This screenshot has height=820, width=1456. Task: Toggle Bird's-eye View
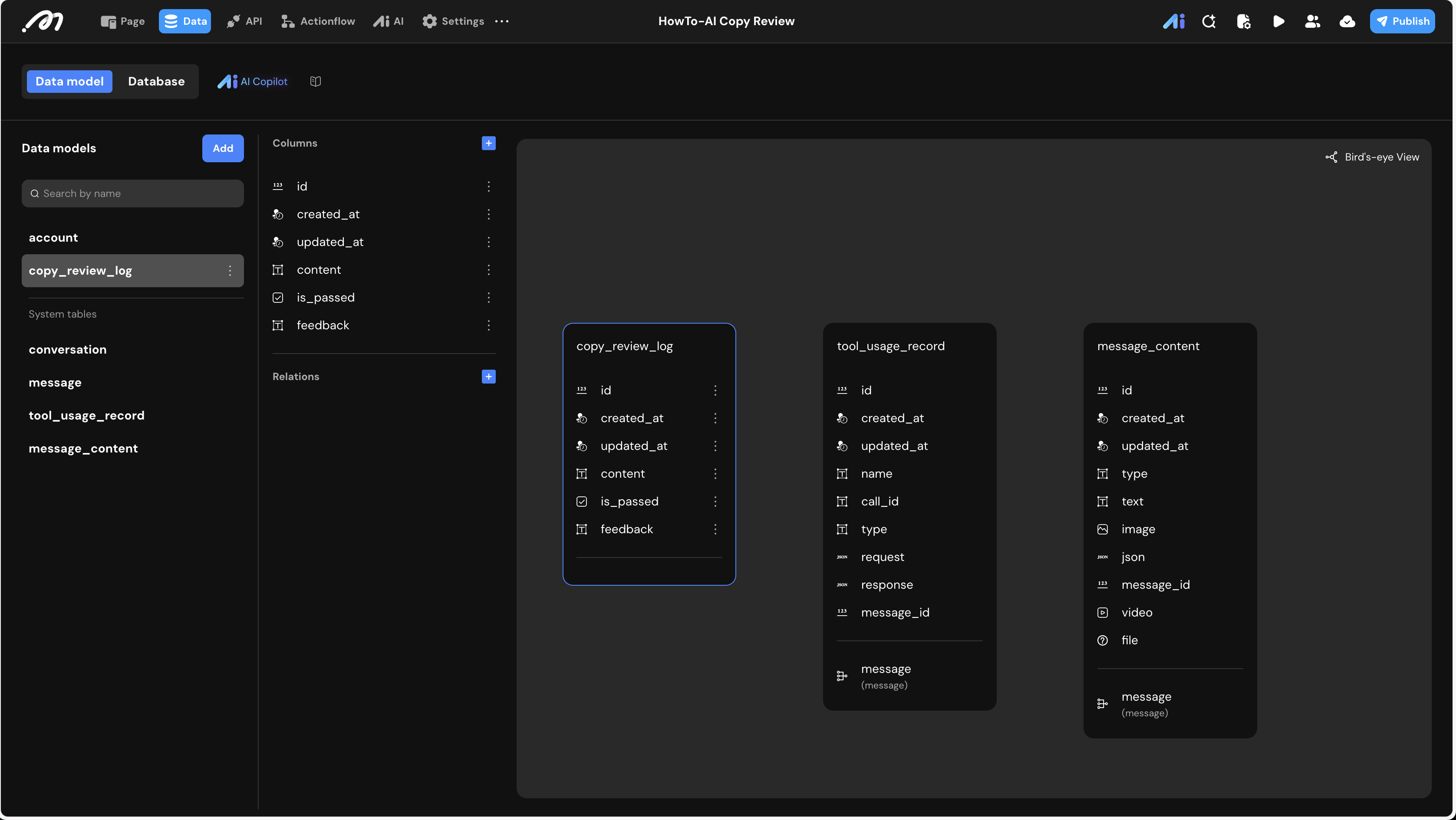[1372, 157]
